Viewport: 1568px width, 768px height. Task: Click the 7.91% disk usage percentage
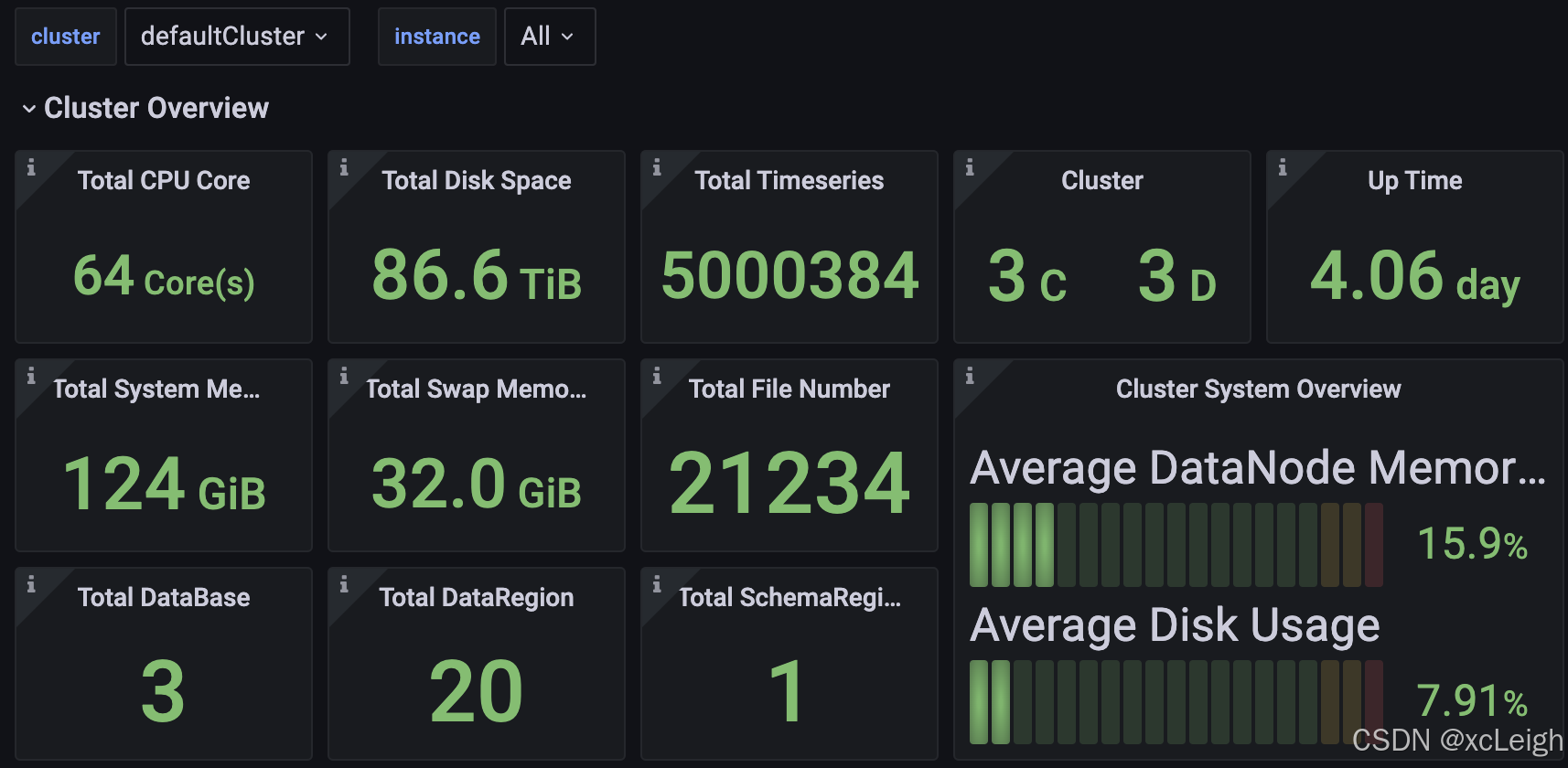tap(1472, 701)
